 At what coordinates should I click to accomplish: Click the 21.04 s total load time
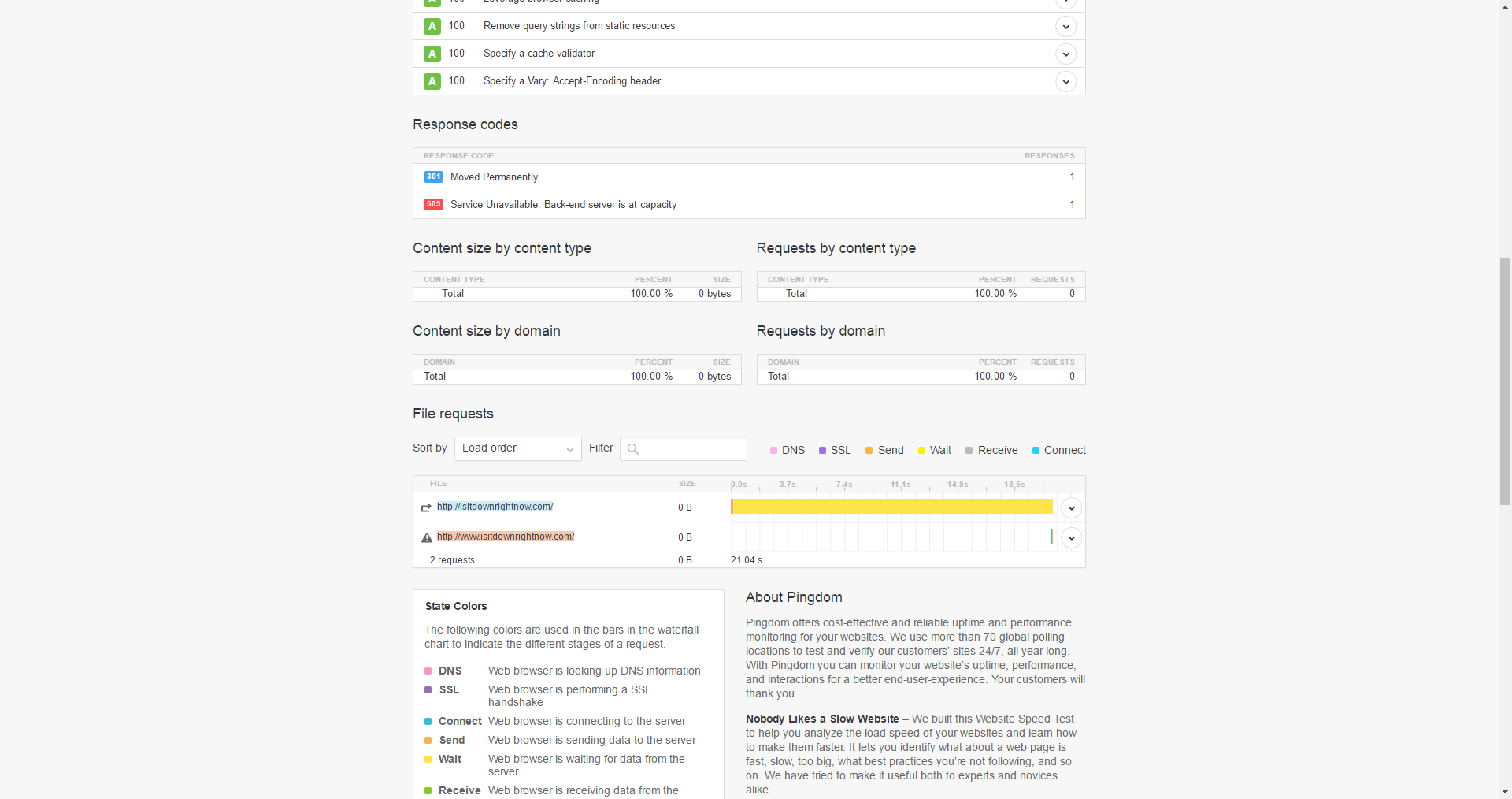point(746,560)
